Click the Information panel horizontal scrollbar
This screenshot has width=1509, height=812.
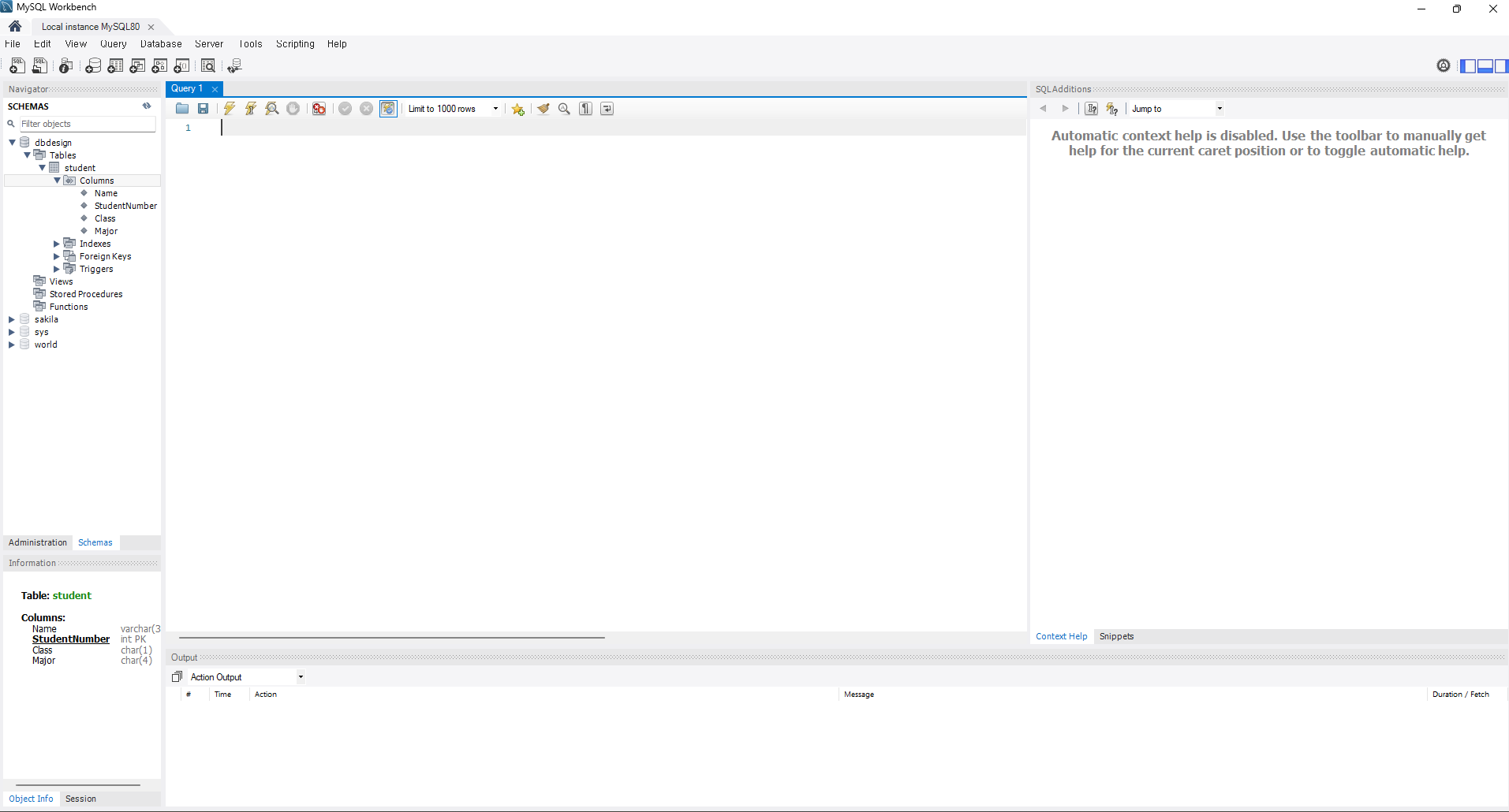point(77,785)
